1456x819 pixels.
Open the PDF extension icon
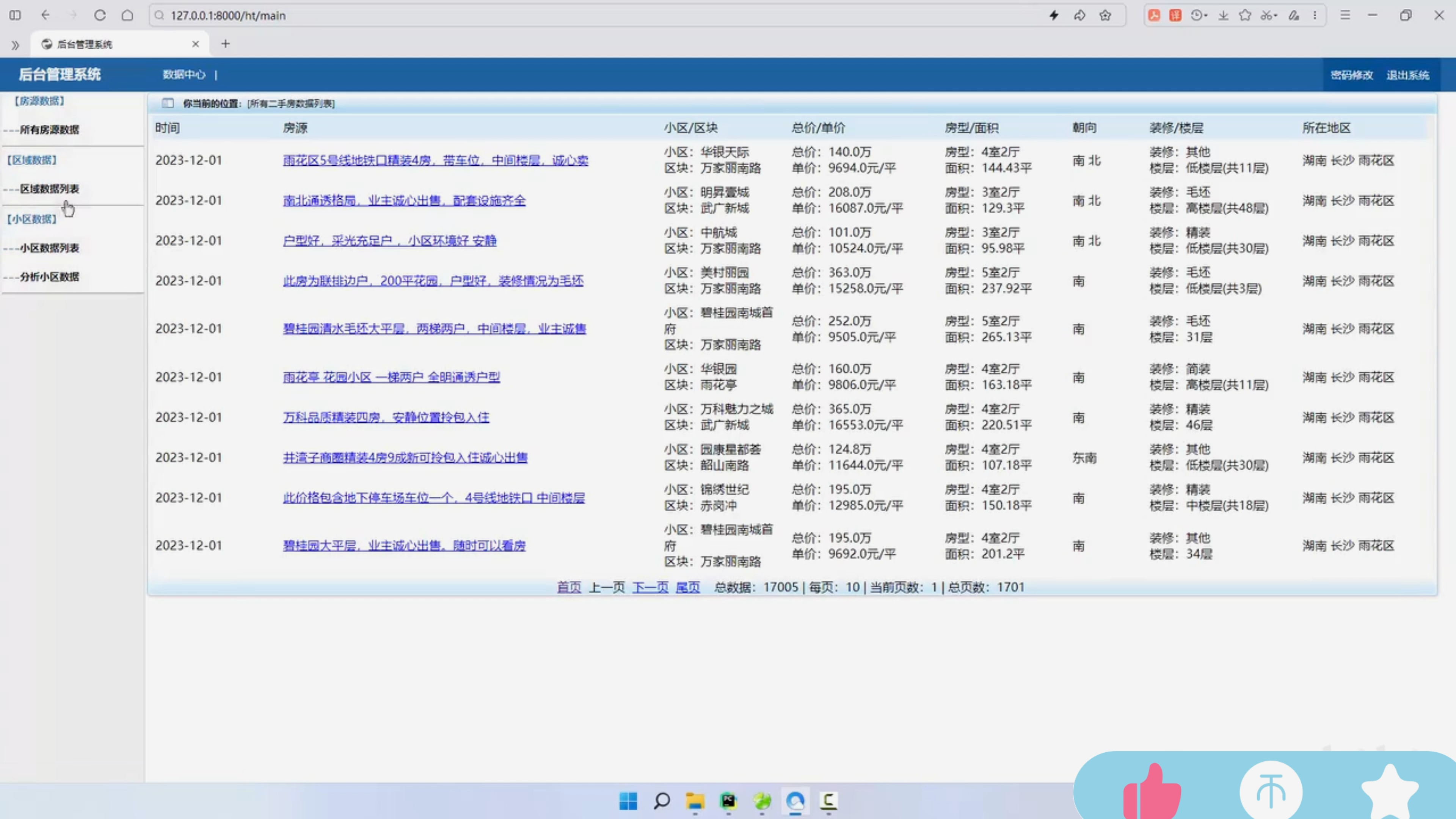pos(1154,15)
